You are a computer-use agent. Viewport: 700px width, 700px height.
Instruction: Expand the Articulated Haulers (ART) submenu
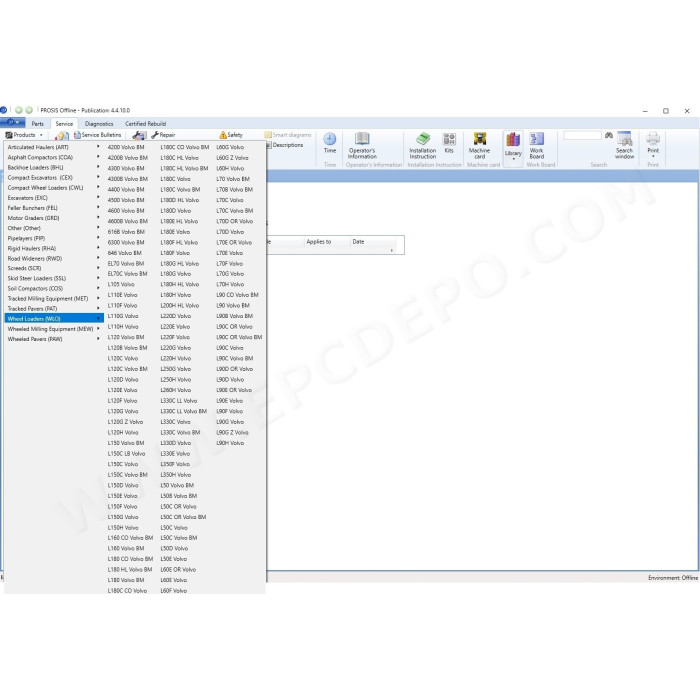(54, 147)
